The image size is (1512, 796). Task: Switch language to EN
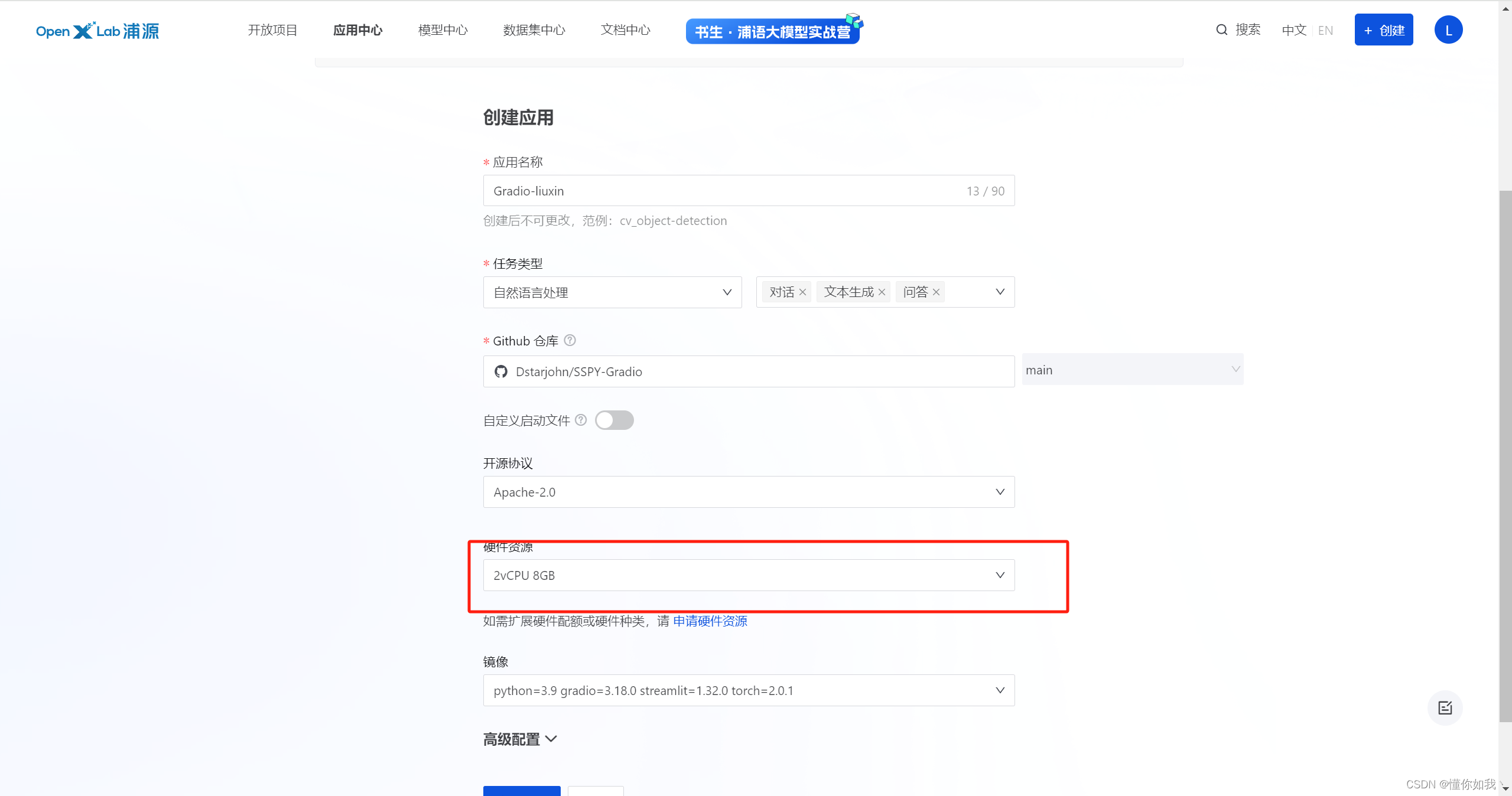click(x=1325, y=30)
